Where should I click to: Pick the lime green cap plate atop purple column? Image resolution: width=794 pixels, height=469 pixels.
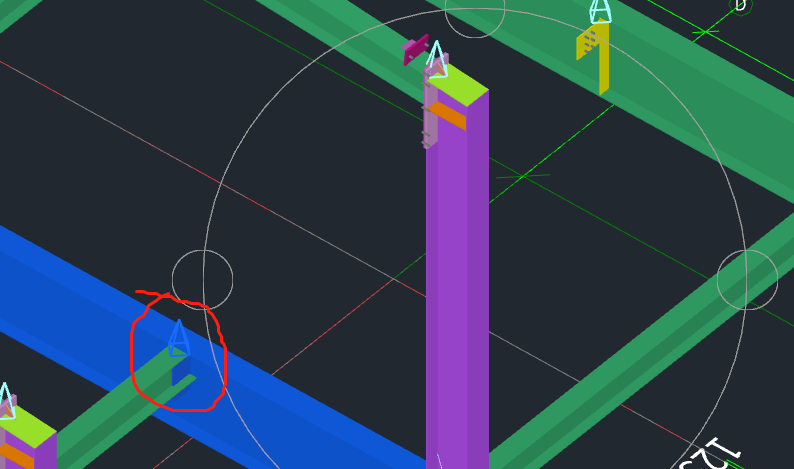point(458,84)
